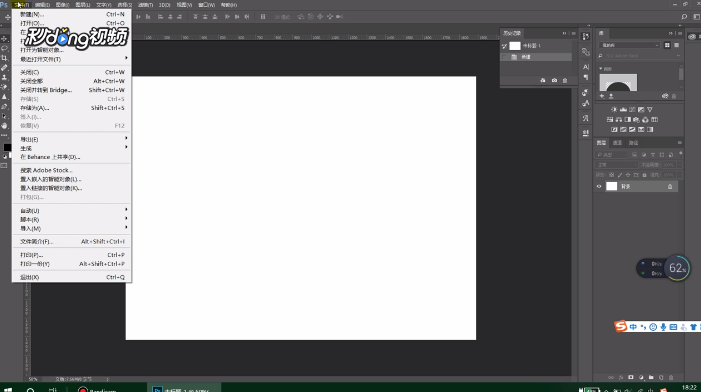Click the Color Lookup adjustment icon
This screenshot has height=392, width=701.
[x=655, y=120]
